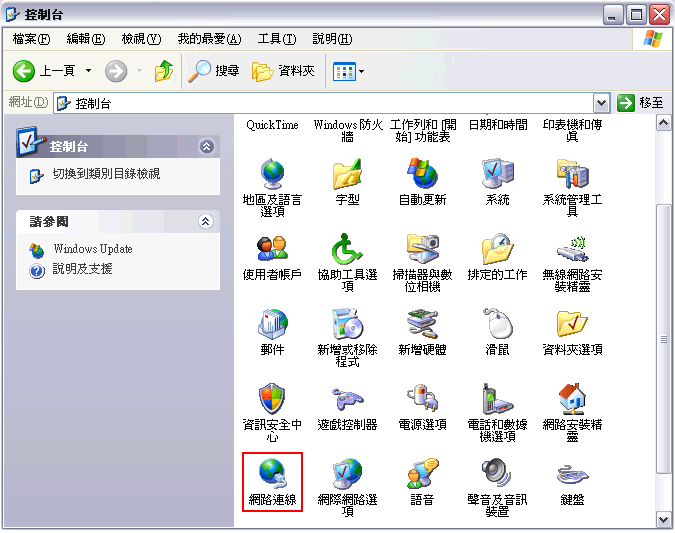Open 網路安裝精靈 house icon
675x533 pixels.
tap(572, 399)
